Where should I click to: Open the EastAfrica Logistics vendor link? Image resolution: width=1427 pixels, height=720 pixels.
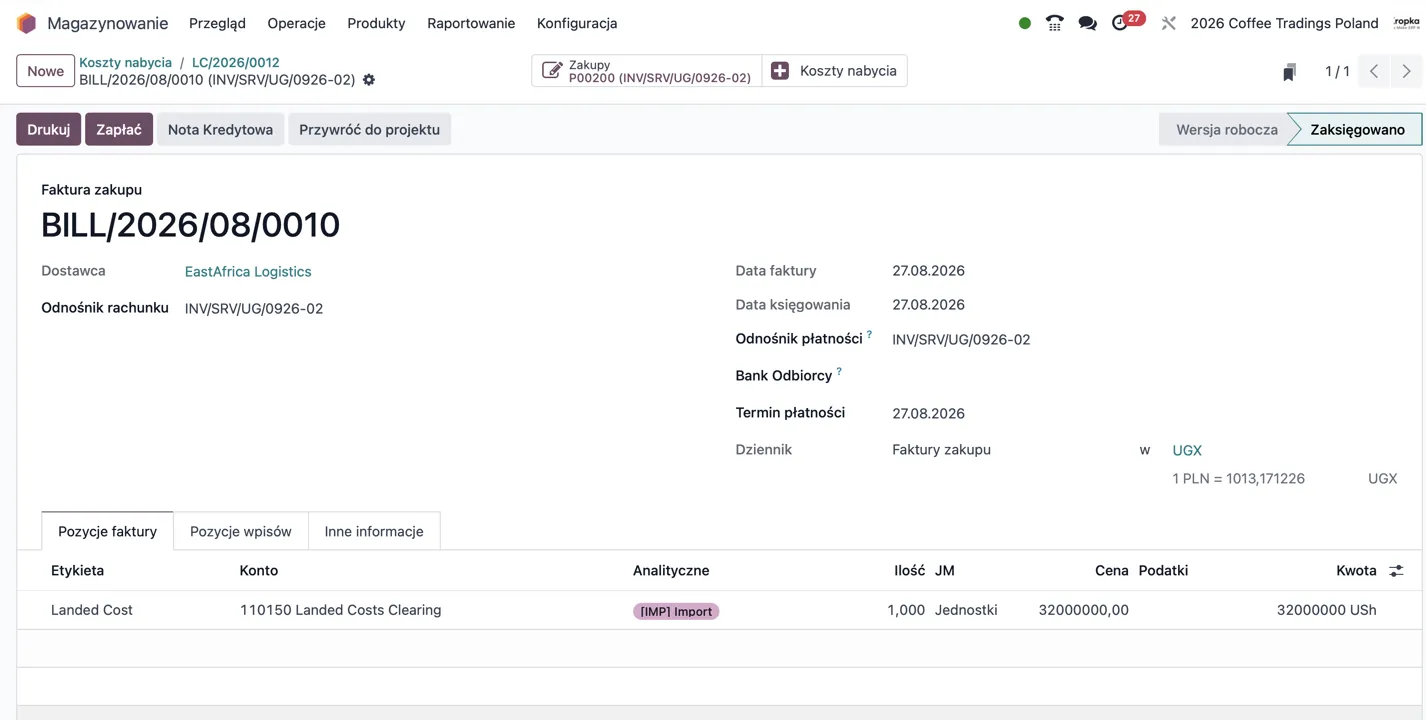[248, 272]
